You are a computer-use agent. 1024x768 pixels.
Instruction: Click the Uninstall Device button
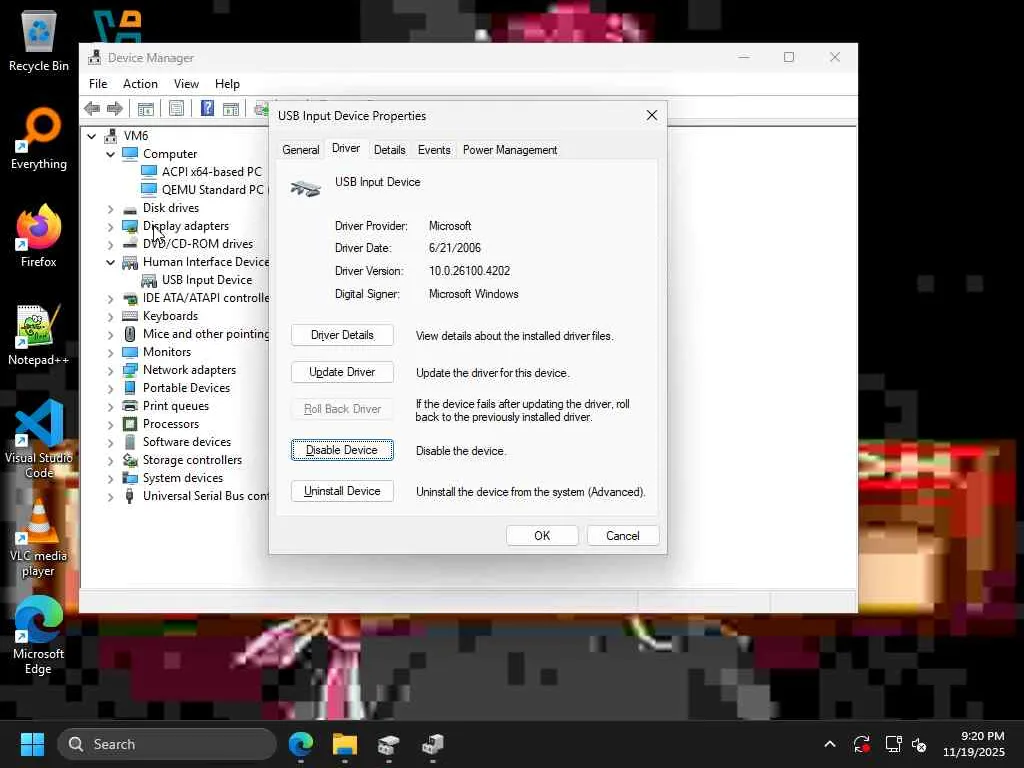[342, 491]
